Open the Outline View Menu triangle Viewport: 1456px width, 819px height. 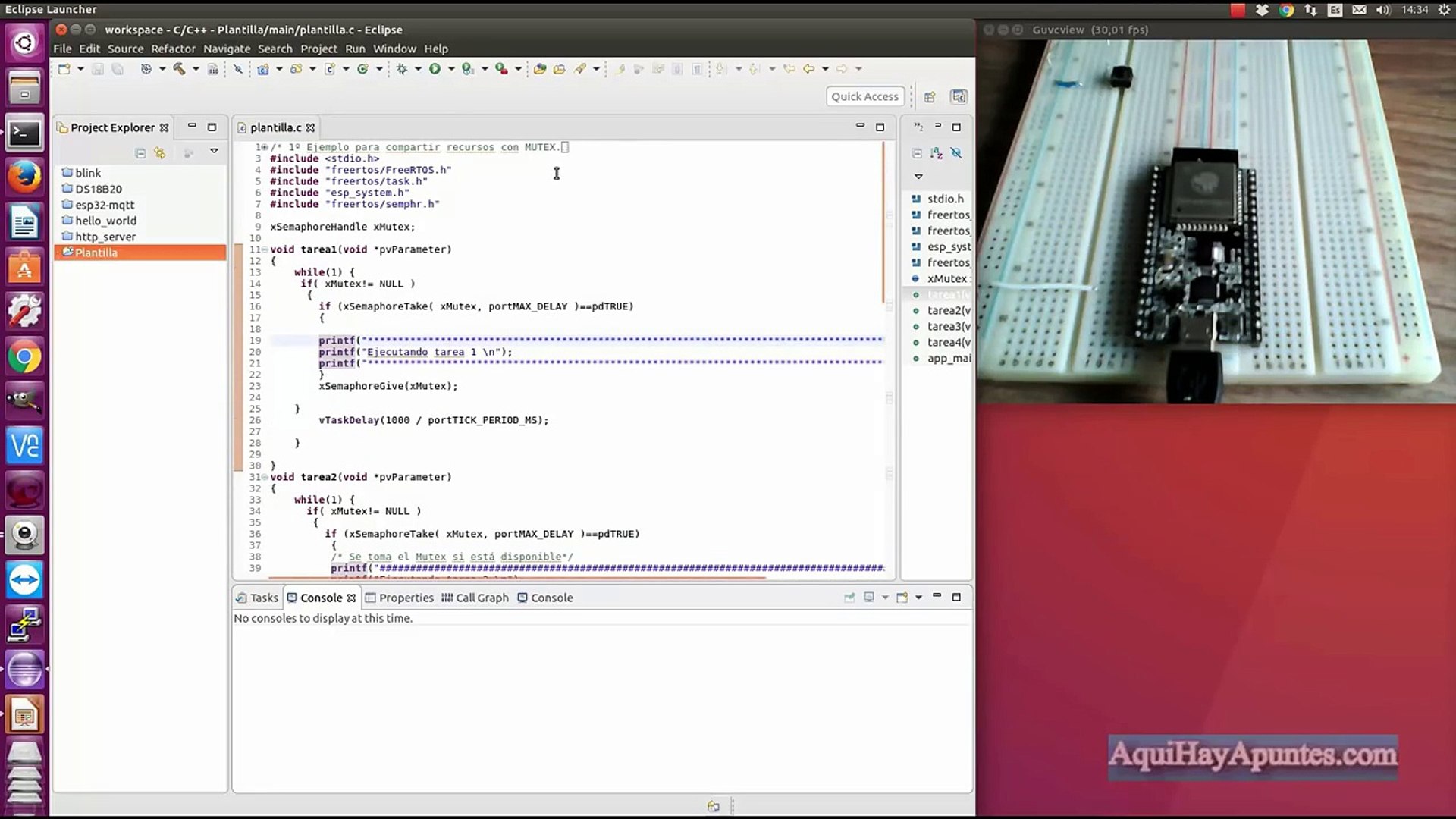(x=918, y=177)
